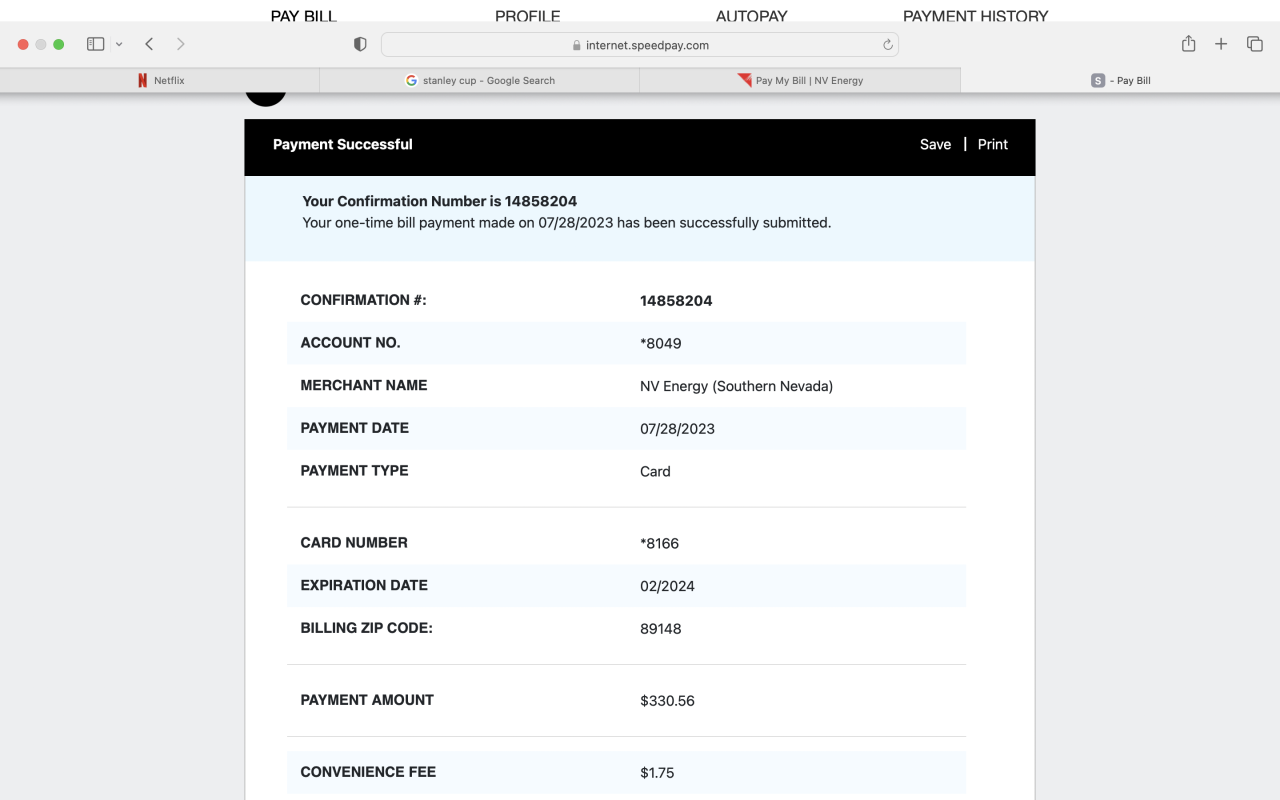
Task: Go back with the back arrow
Action: pos(149,44)
